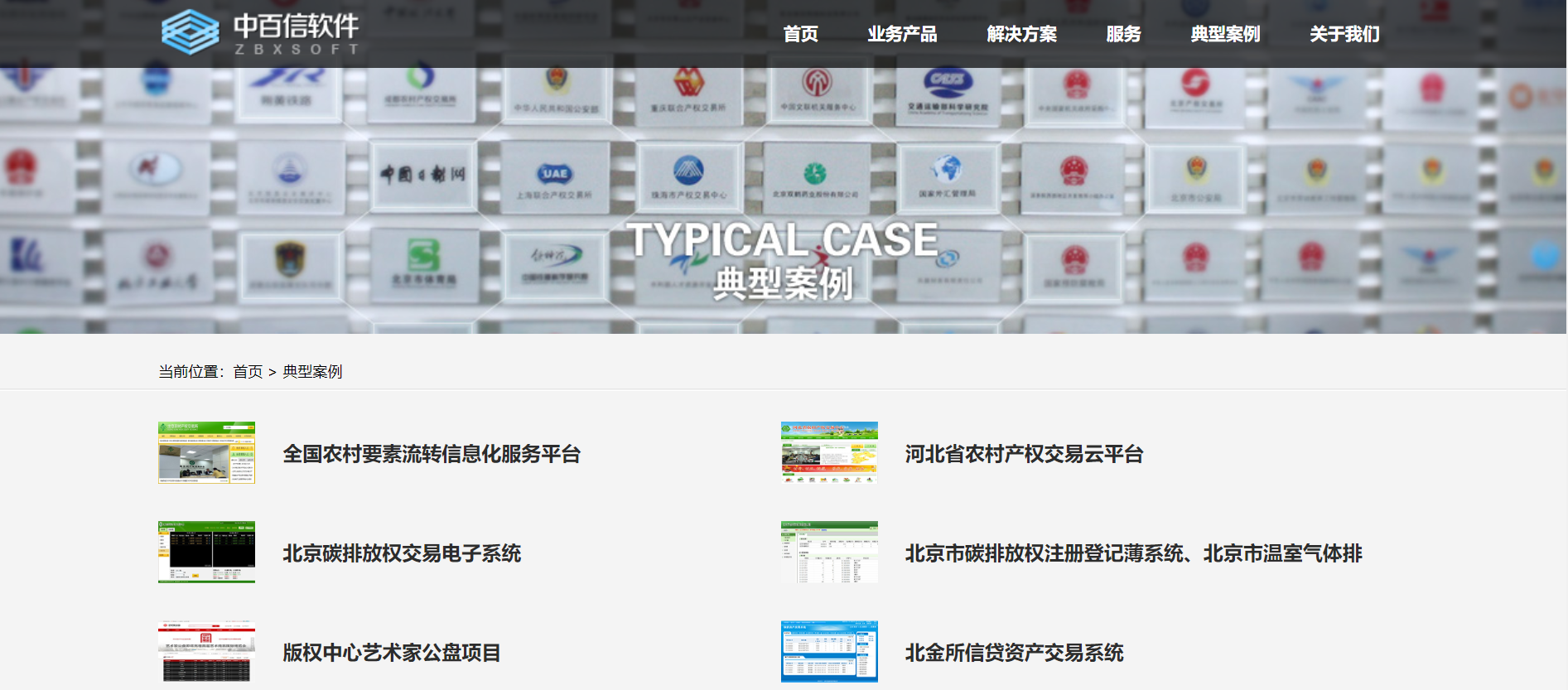Open the 全国农村要素流转信息化服务平台 case link

pos(432,454)
